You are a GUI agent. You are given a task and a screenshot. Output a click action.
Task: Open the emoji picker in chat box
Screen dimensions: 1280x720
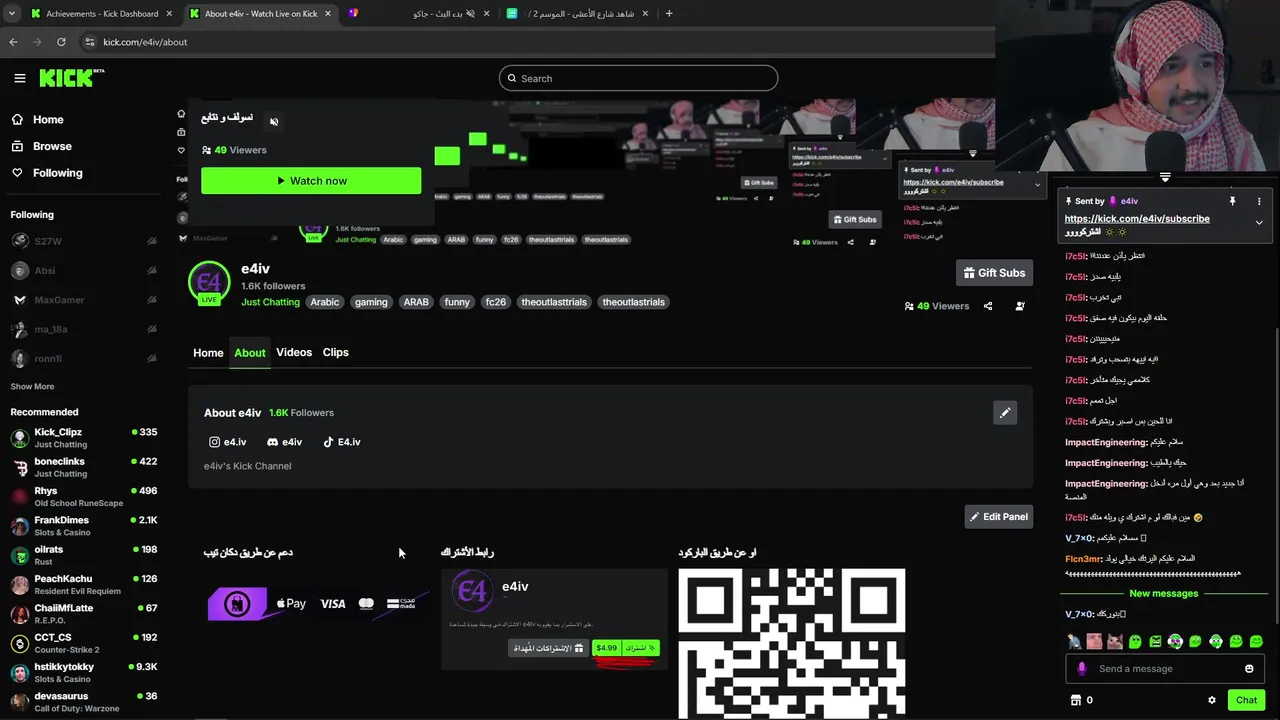click(x=1249, y=669)
